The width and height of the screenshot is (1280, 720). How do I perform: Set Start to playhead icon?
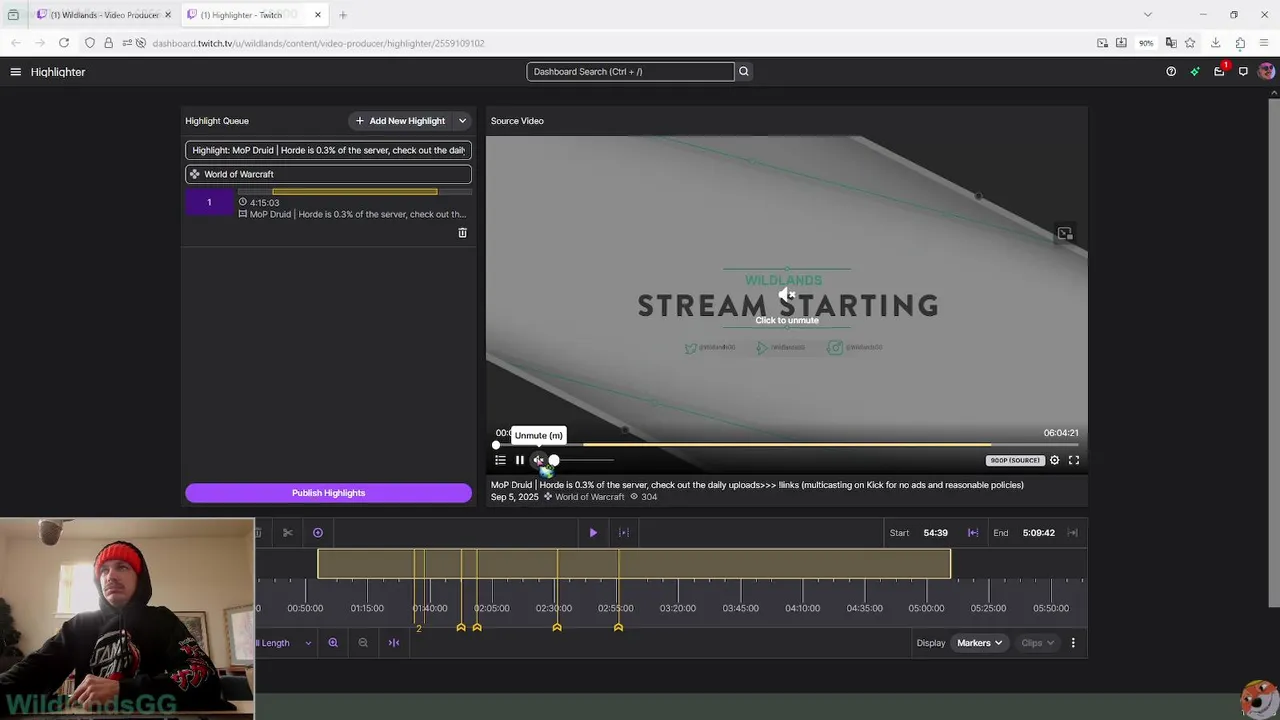click(x=973, y=533)
